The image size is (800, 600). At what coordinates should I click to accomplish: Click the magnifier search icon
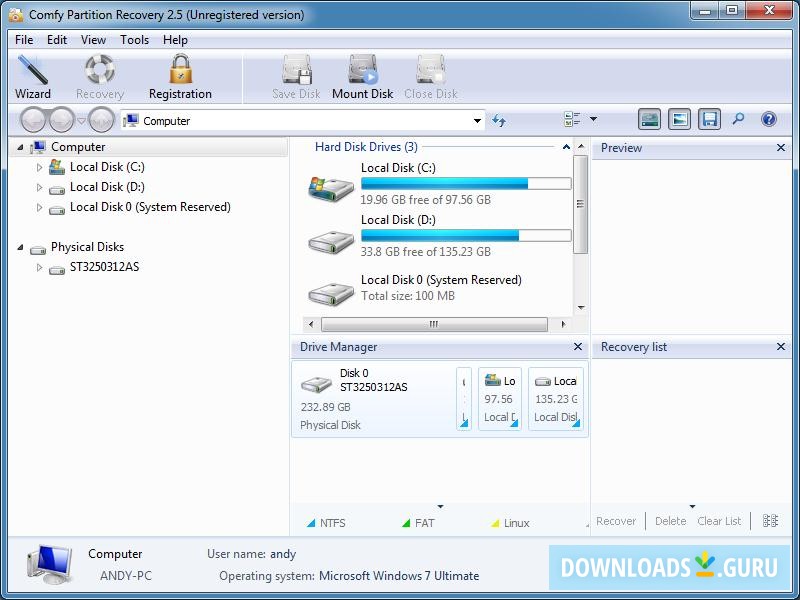738,119
